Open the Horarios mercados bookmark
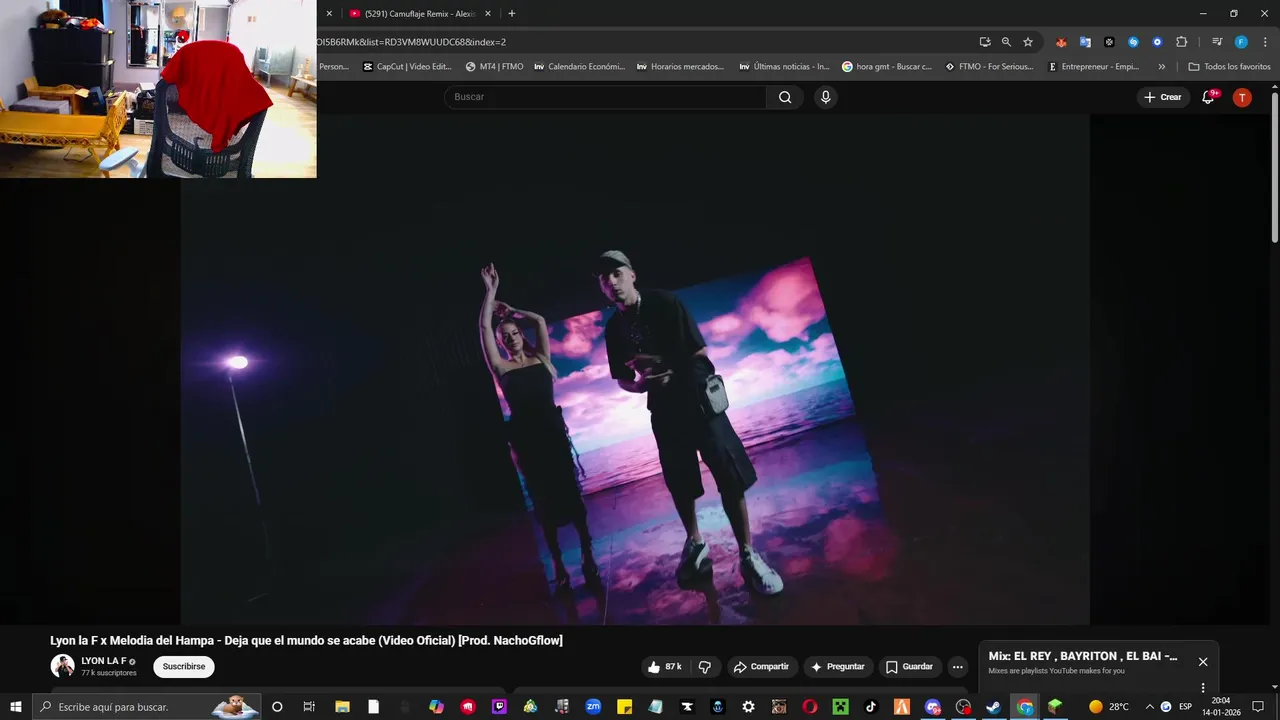 680,67
